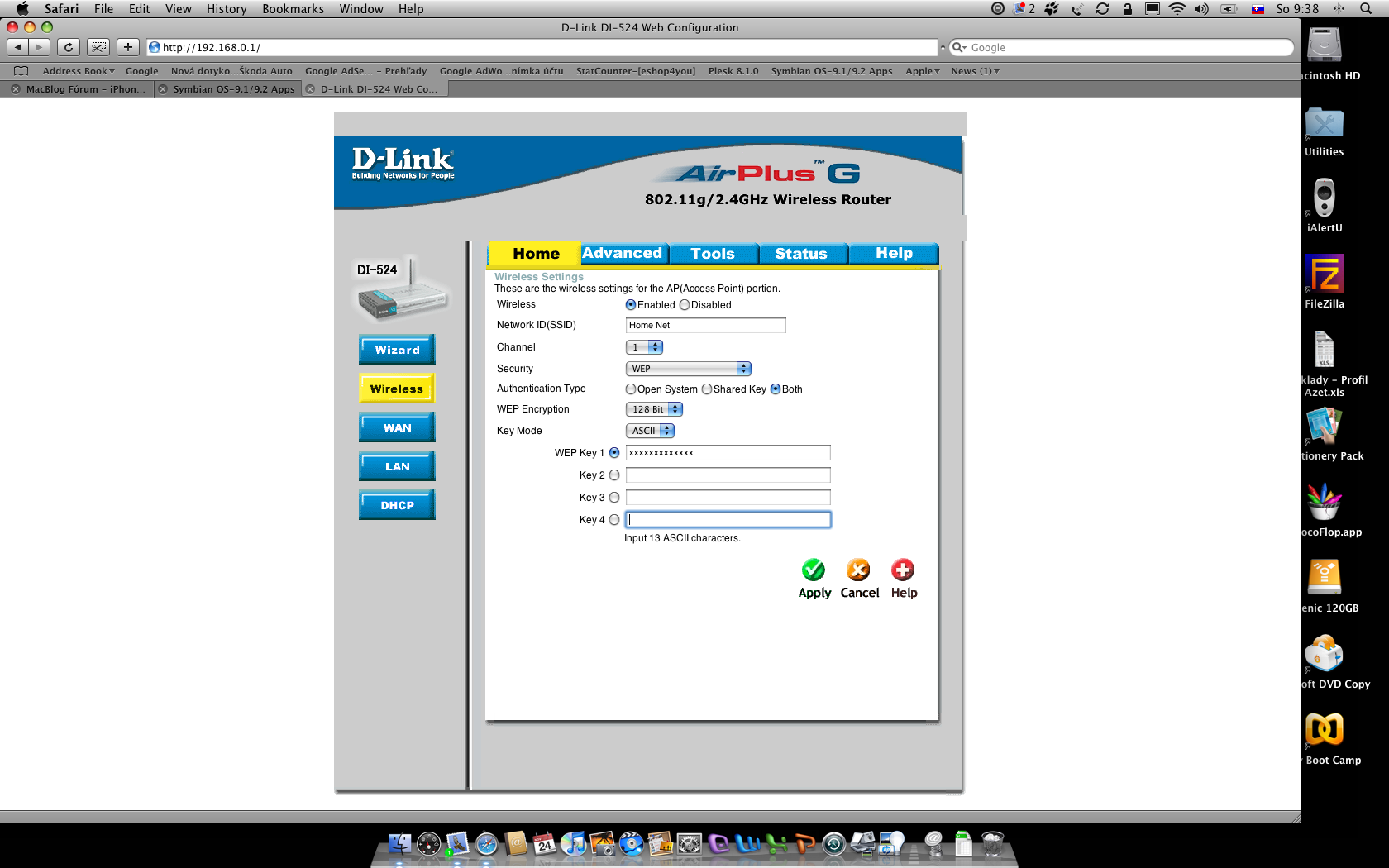Open FileZilla desktop icon
Viewport: 1389px width, 868px height.
click(1325, 274)
